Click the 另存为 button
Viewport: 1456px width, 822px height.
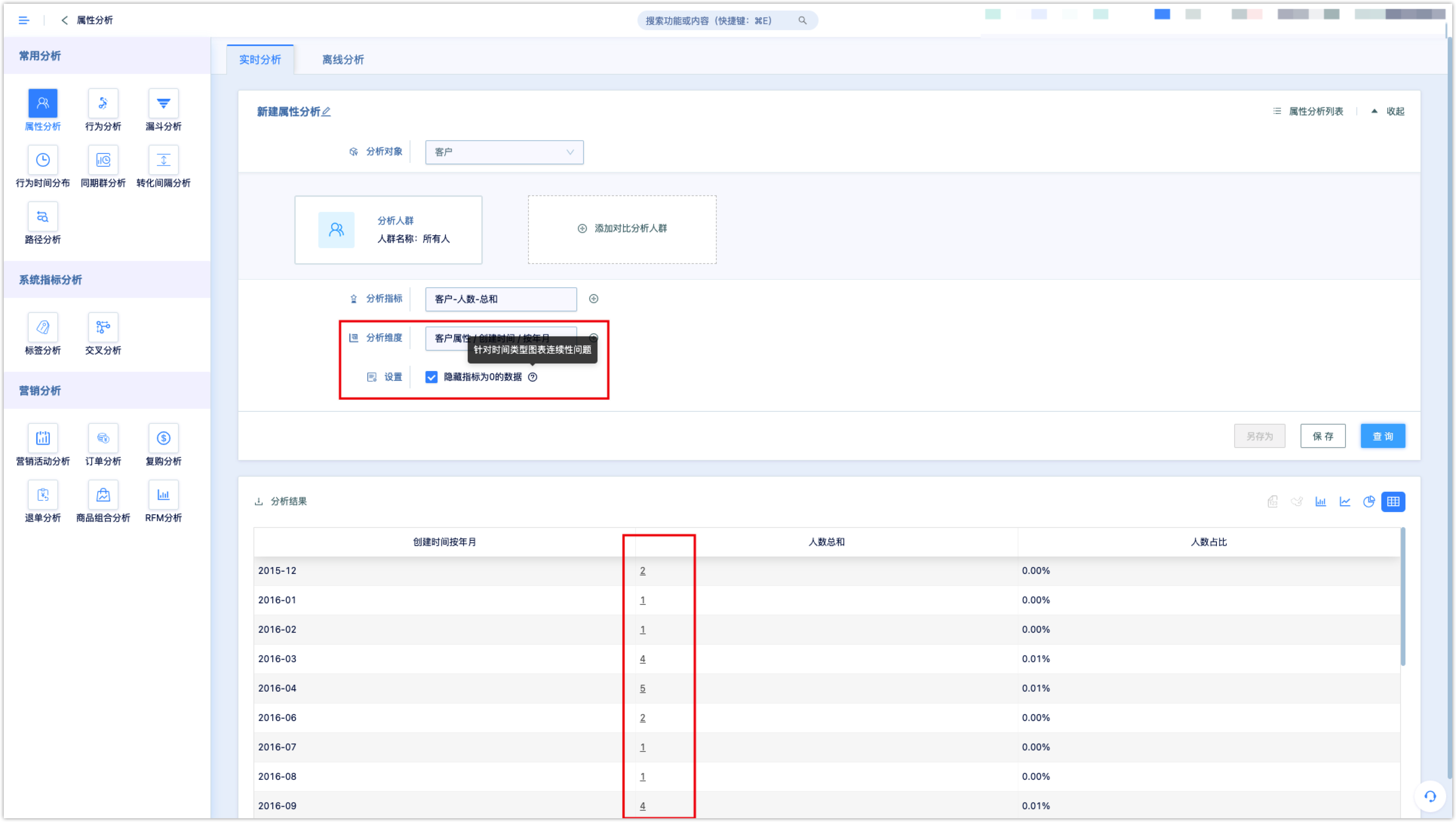click(1259, 436)
